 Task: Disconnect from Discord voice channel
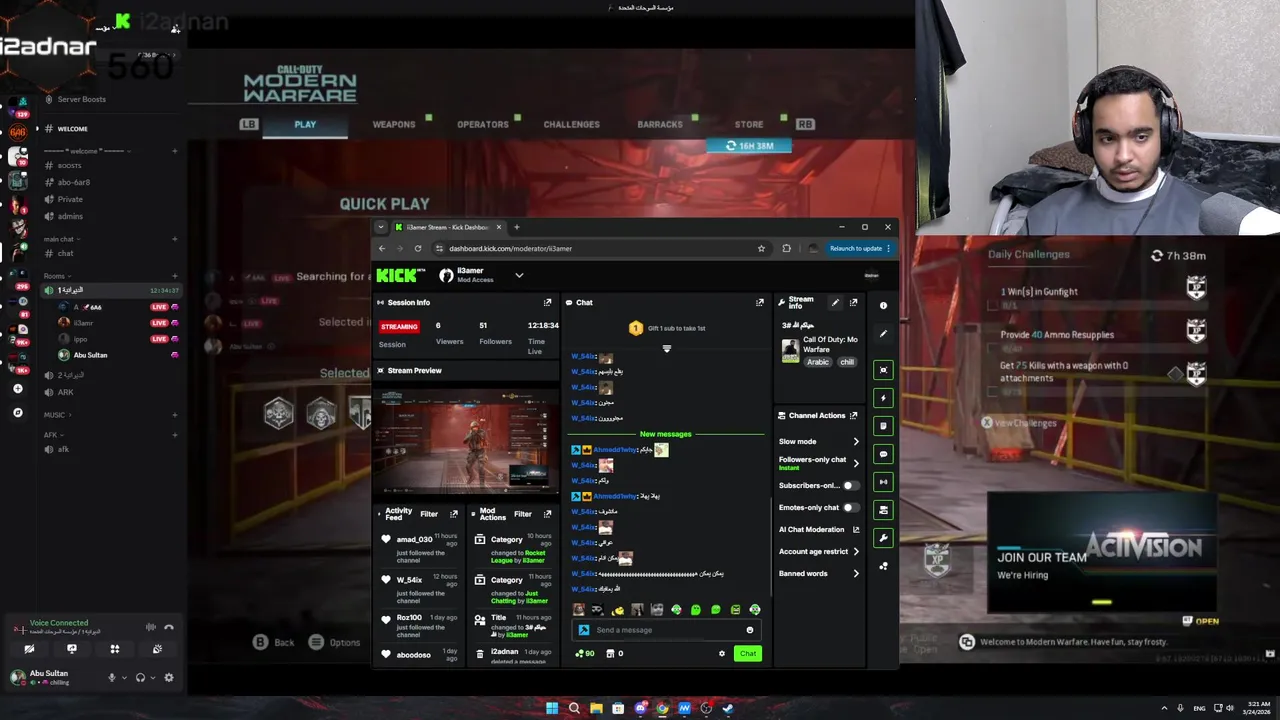pyautogui.click(x=169, y=627)
